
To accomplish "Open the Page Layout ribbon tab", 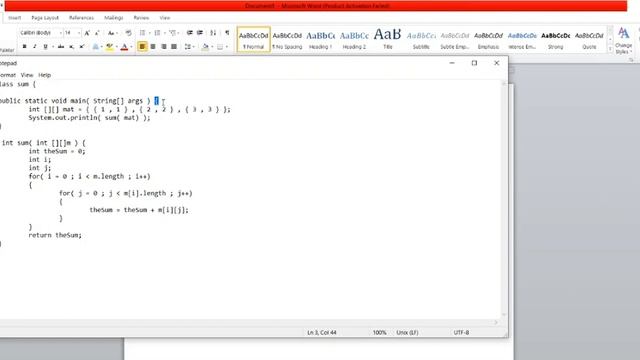I will (x=45, y=18).
